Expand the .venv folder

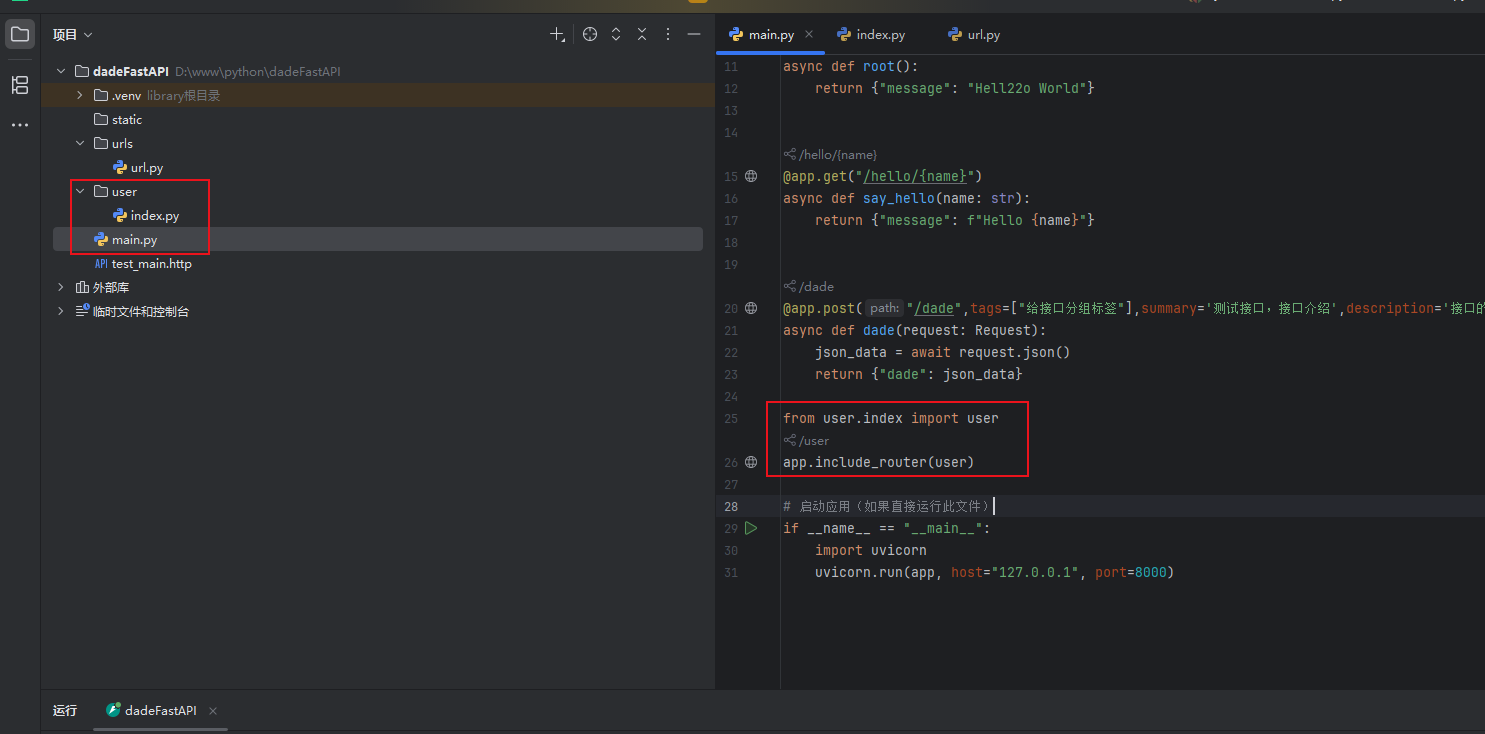click(x=80, y=96)
